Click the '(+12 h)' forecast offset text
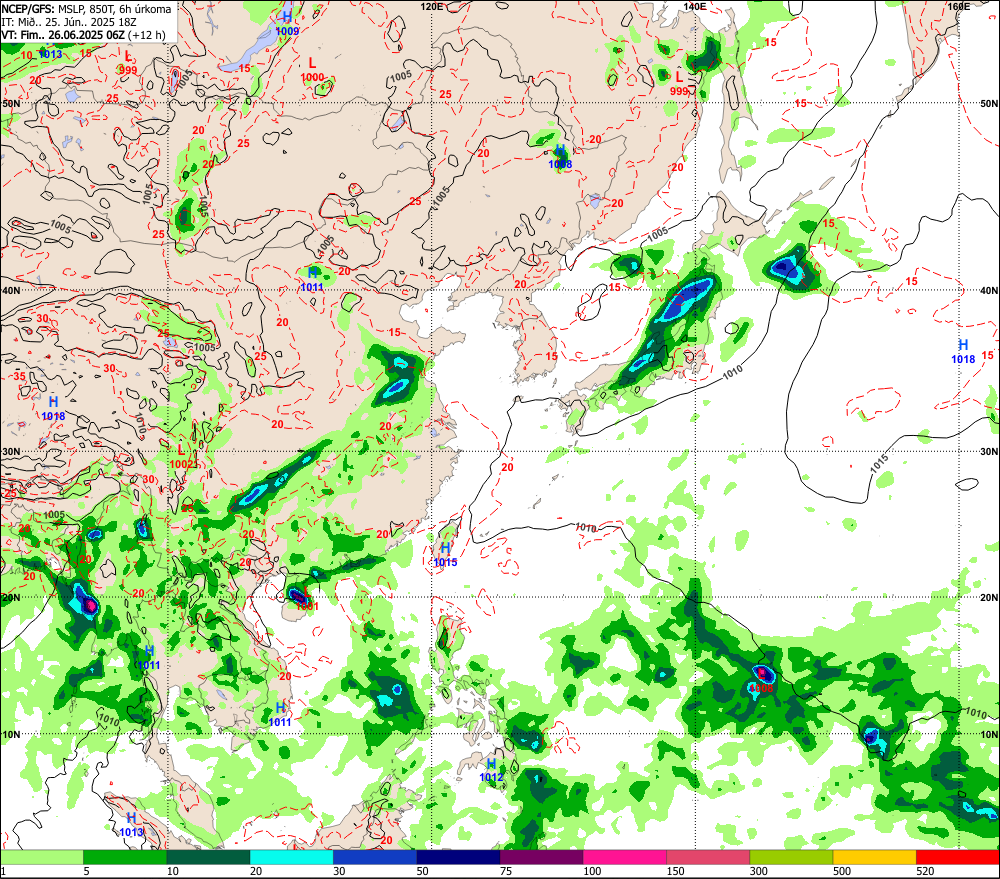 click(x=146, y=35)
